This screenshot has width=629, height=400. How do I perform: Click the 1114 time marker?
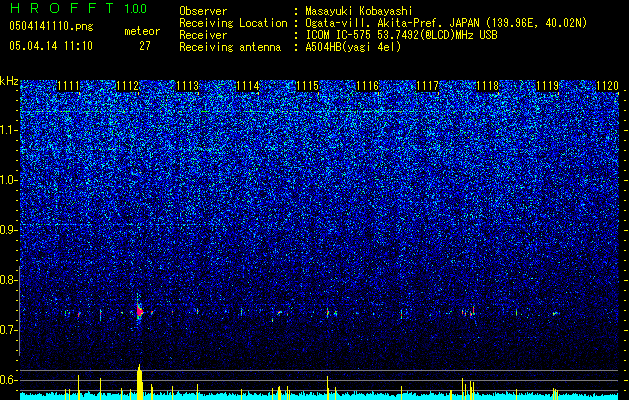[248, 86]
